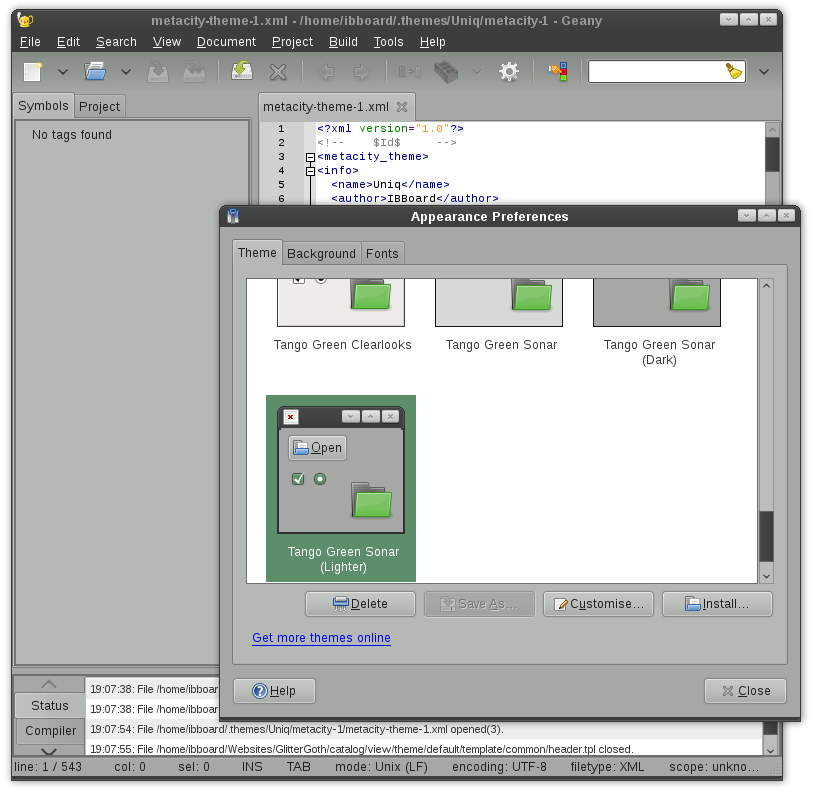Click Save All icon in Geany toolbar
Screen dimensions: 815x809
tap(194, 72)
